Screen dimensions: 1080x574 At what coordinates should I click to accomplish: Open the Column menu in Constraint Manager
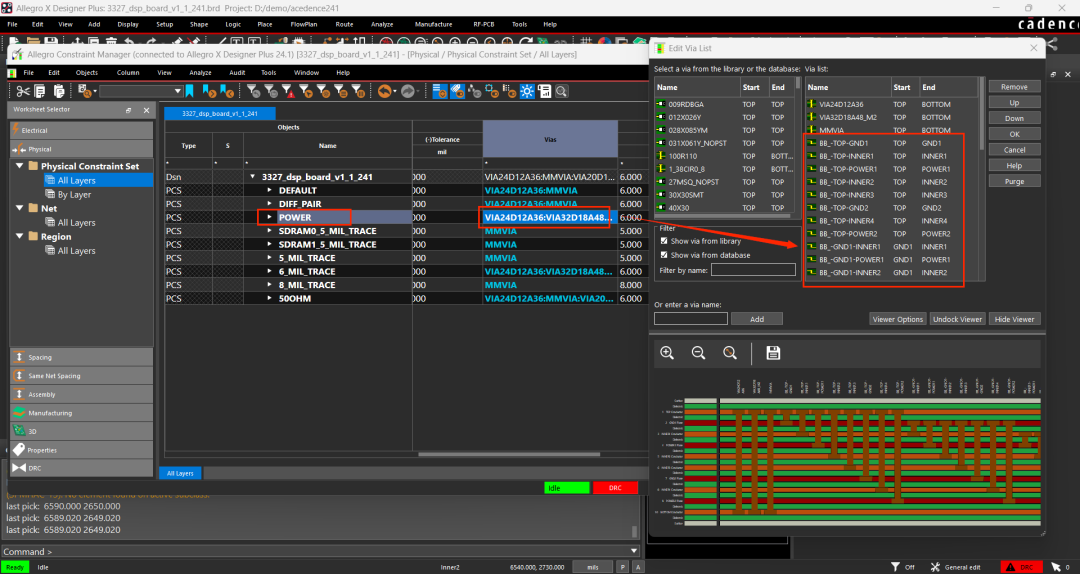pos(128,72)
